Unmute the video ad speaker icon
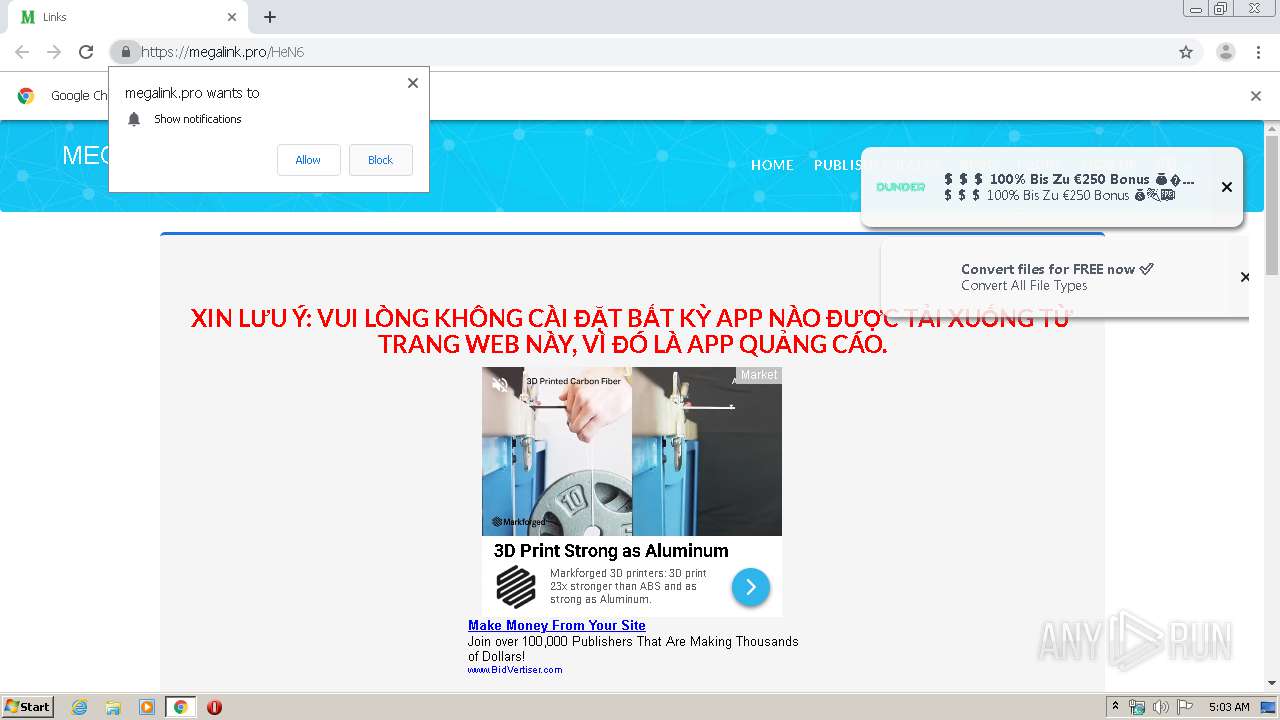Screen dimensions: 1280x720 (x=500, y=383)
